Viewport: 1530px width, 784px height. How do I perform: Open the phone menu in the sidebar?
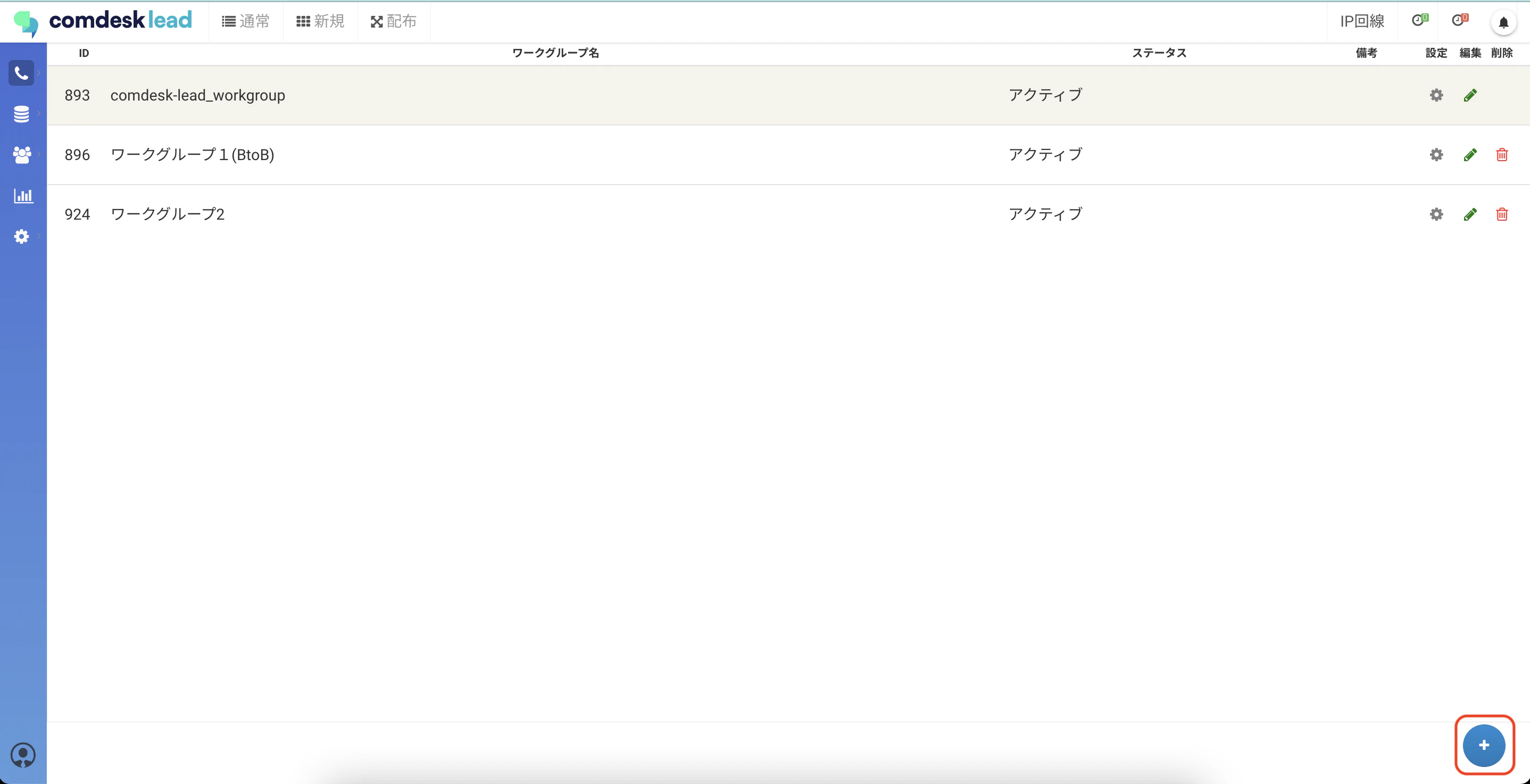[x=21, y=73]
